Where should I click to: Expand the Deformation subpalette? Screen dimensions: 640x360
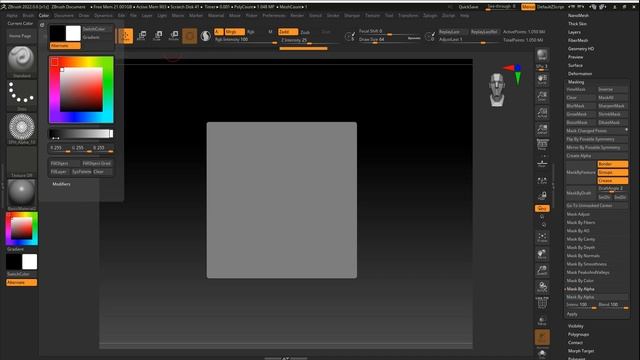click(580, 74)
